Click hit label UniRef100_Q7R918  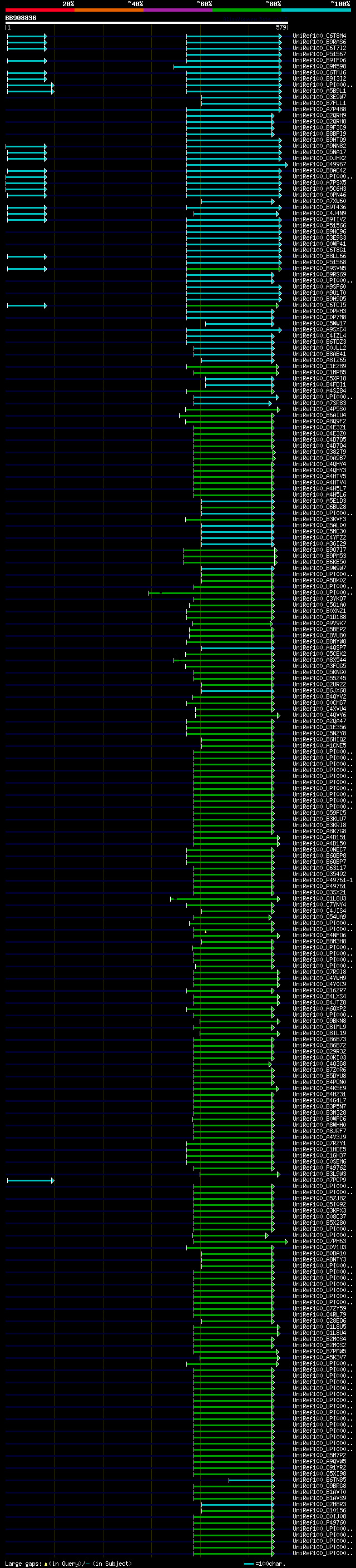pos(319,972)
